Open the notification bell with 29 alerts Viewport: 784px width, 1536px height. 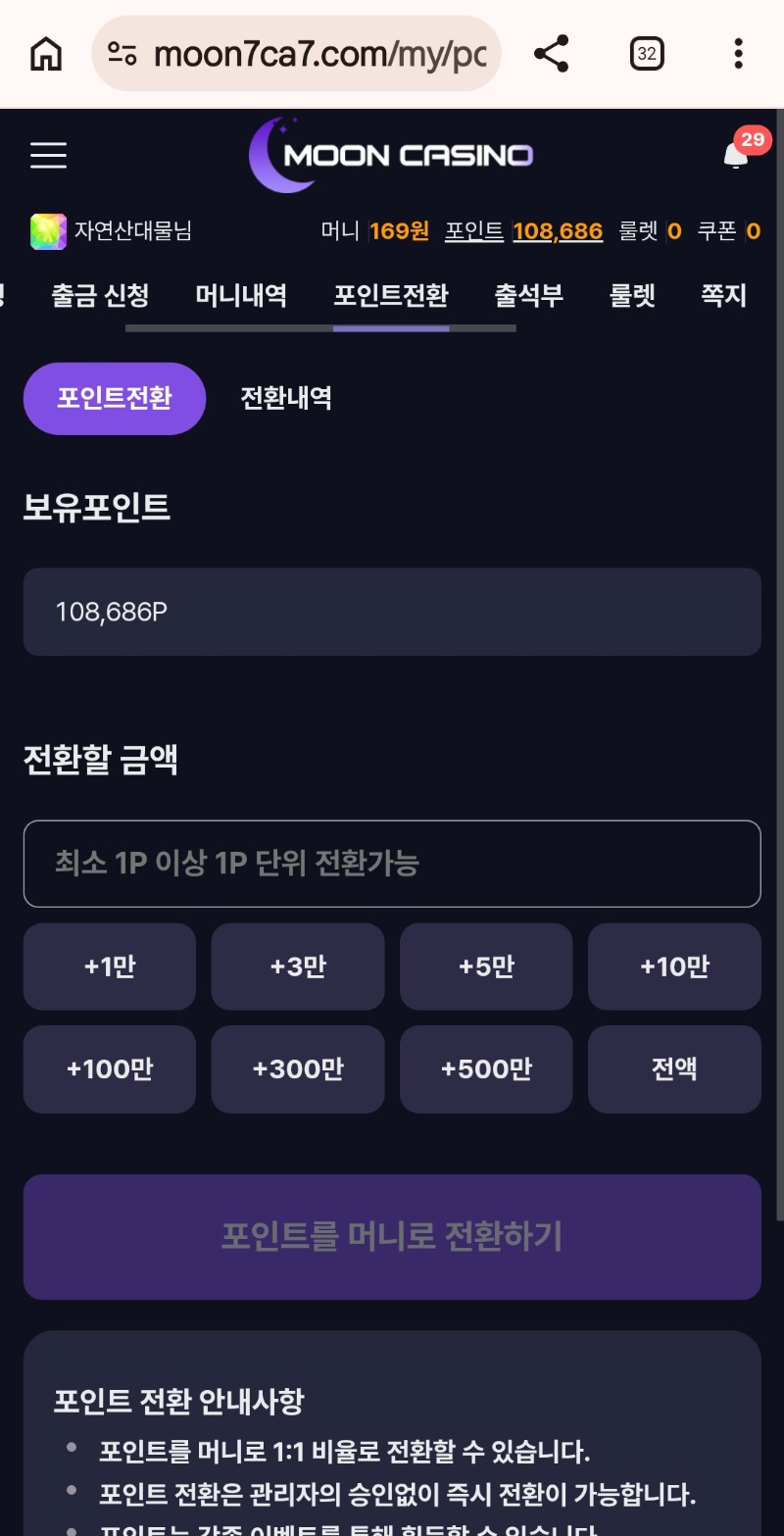(736, 155)
